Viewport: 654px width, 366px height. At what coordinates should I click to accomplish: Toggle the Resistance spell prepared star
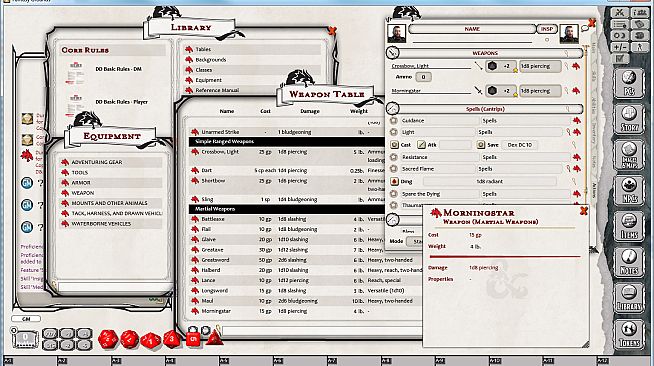393,157
